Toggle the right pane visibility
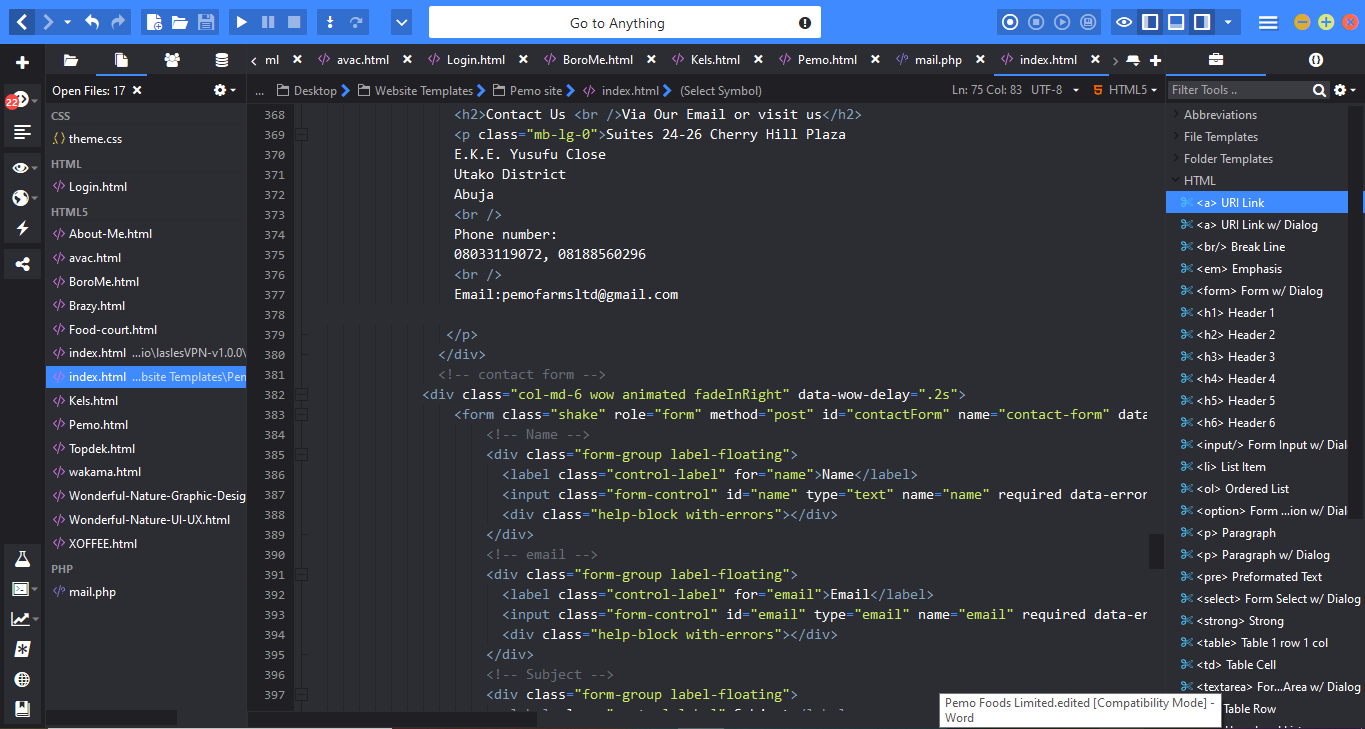This screenshot has height=729, width=1365. [1202, 22]
